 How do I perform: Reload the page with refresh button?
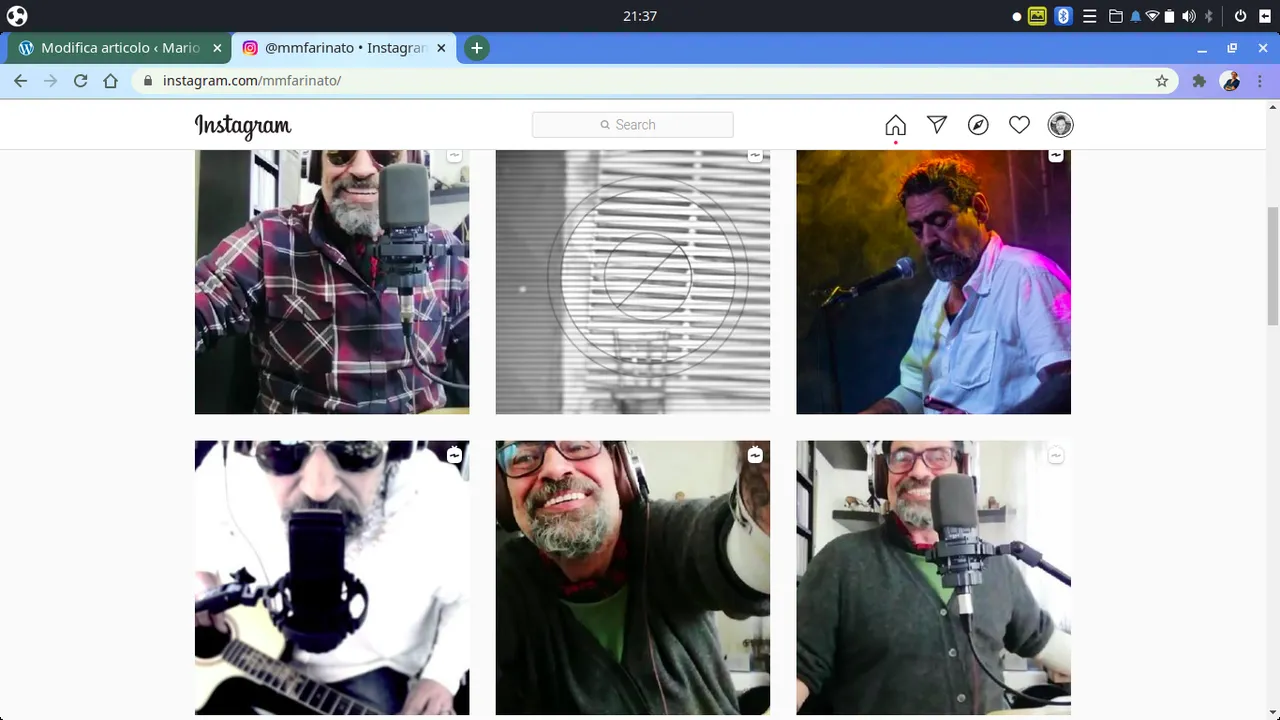(x=80, y=81)
